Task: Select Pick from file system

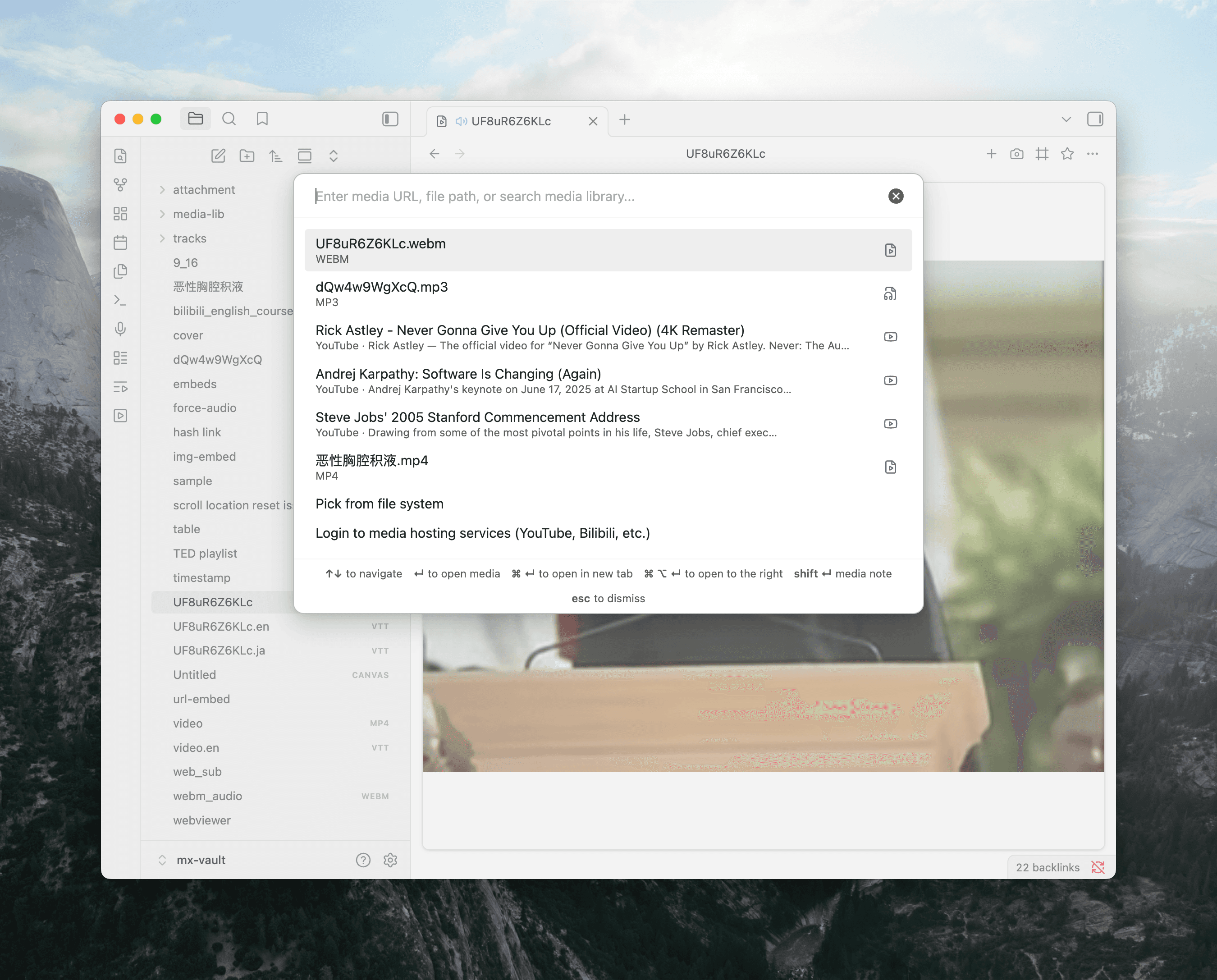Action: [x=380, y=503]
